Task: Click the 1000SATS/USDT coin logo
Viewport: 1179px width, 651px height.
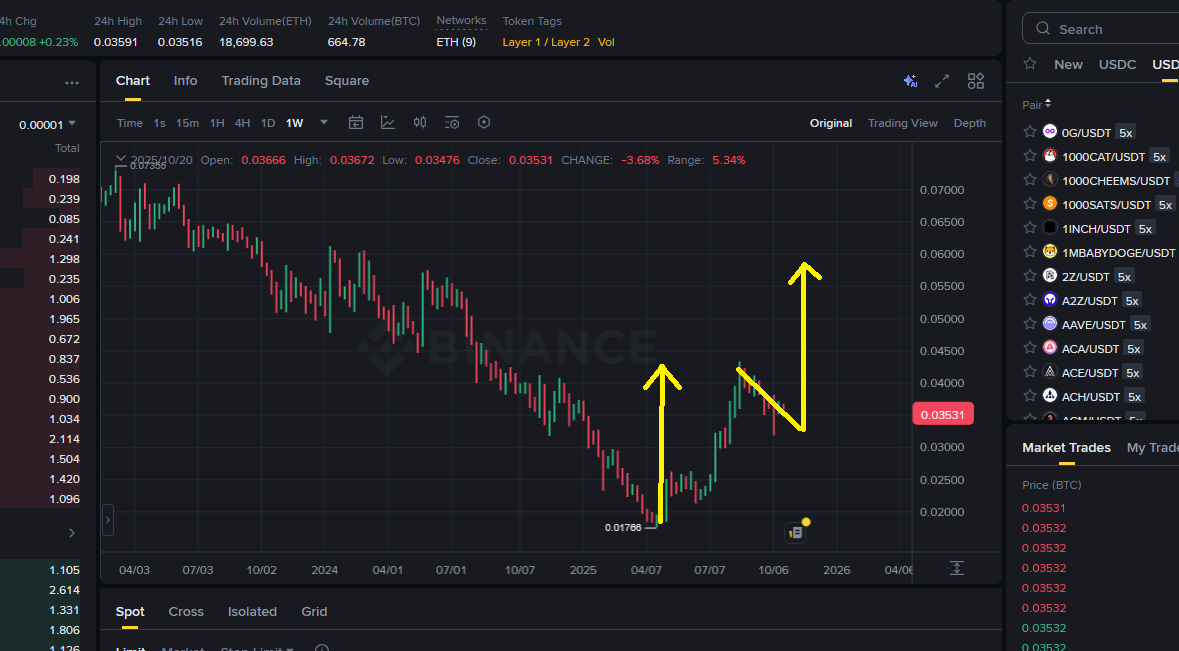Action: coord(1050,204)
